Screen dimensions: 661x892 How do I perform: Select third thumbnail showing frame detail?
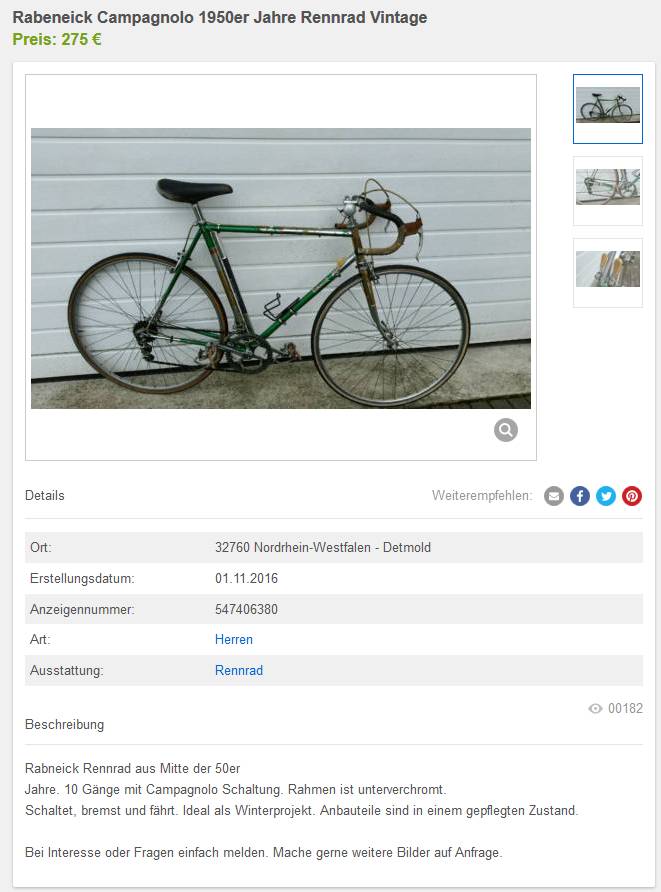coord(608,272)
